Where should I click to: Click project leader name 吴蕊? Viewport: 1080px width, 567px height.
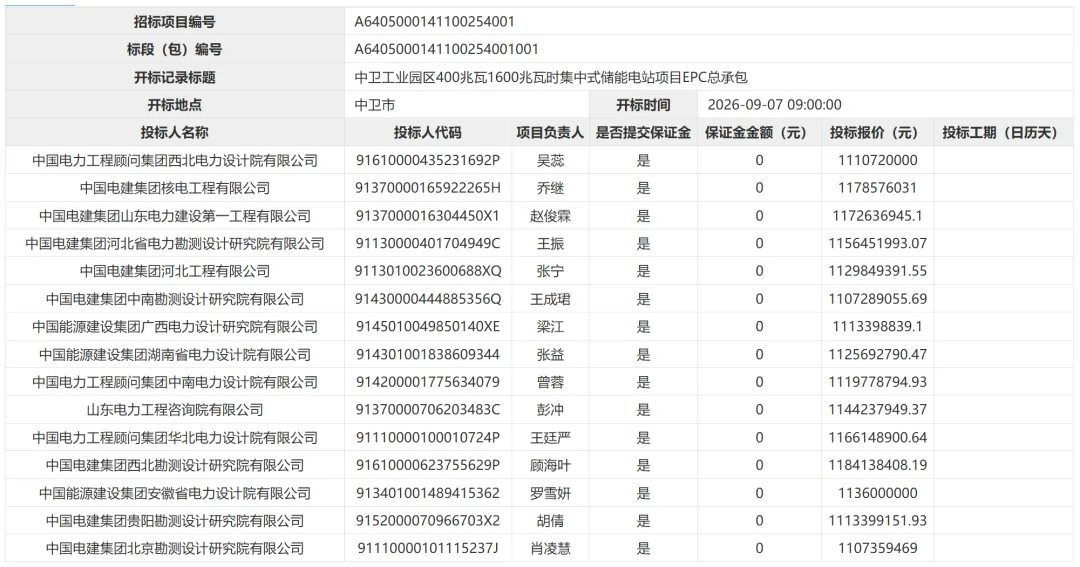[x=550, y=161]
